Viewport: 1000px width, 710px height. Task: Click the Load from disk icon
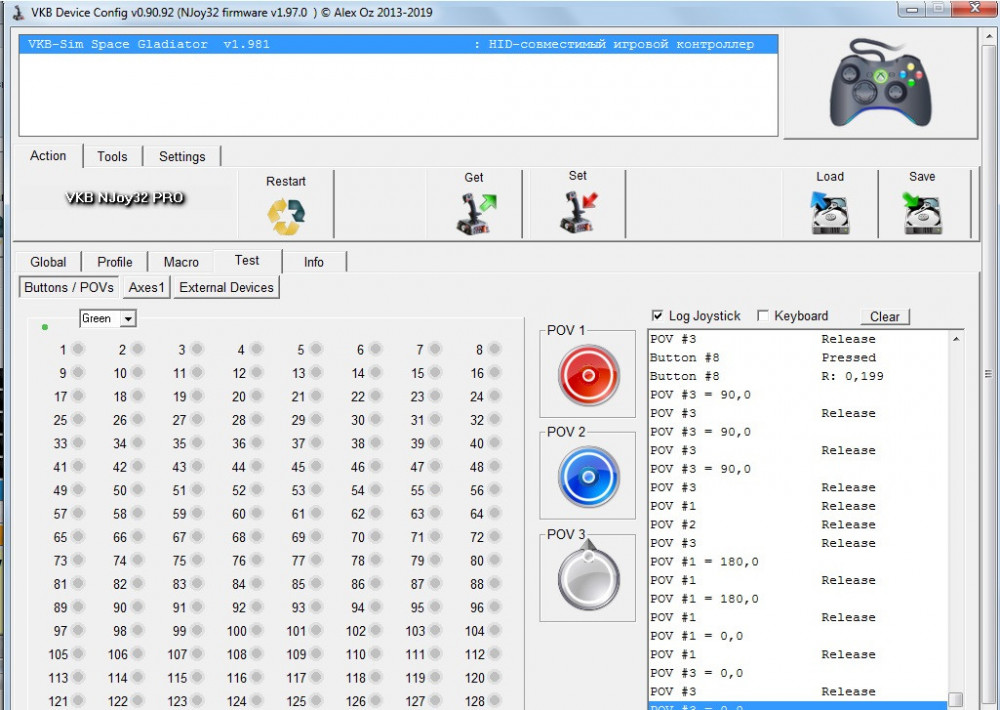pos(830,212)
